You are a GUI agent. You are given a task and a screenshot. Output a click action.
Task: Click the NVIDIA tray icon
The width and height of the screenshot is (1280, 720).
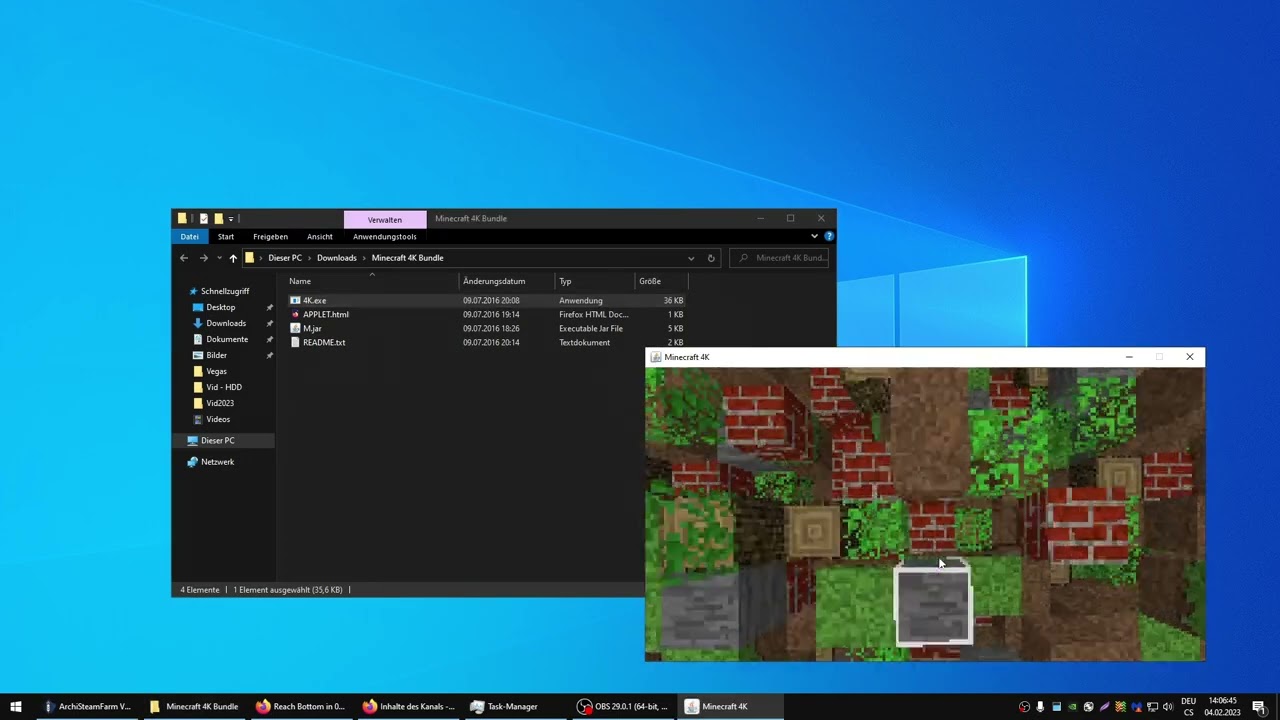[x=1072, y=707]
